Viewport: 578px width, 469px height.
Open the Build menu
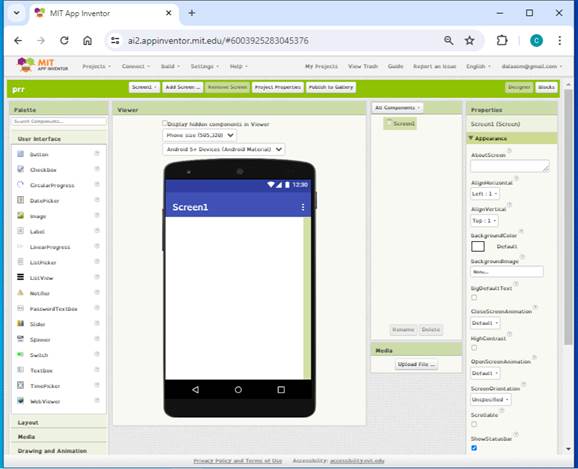pos(170,66)
